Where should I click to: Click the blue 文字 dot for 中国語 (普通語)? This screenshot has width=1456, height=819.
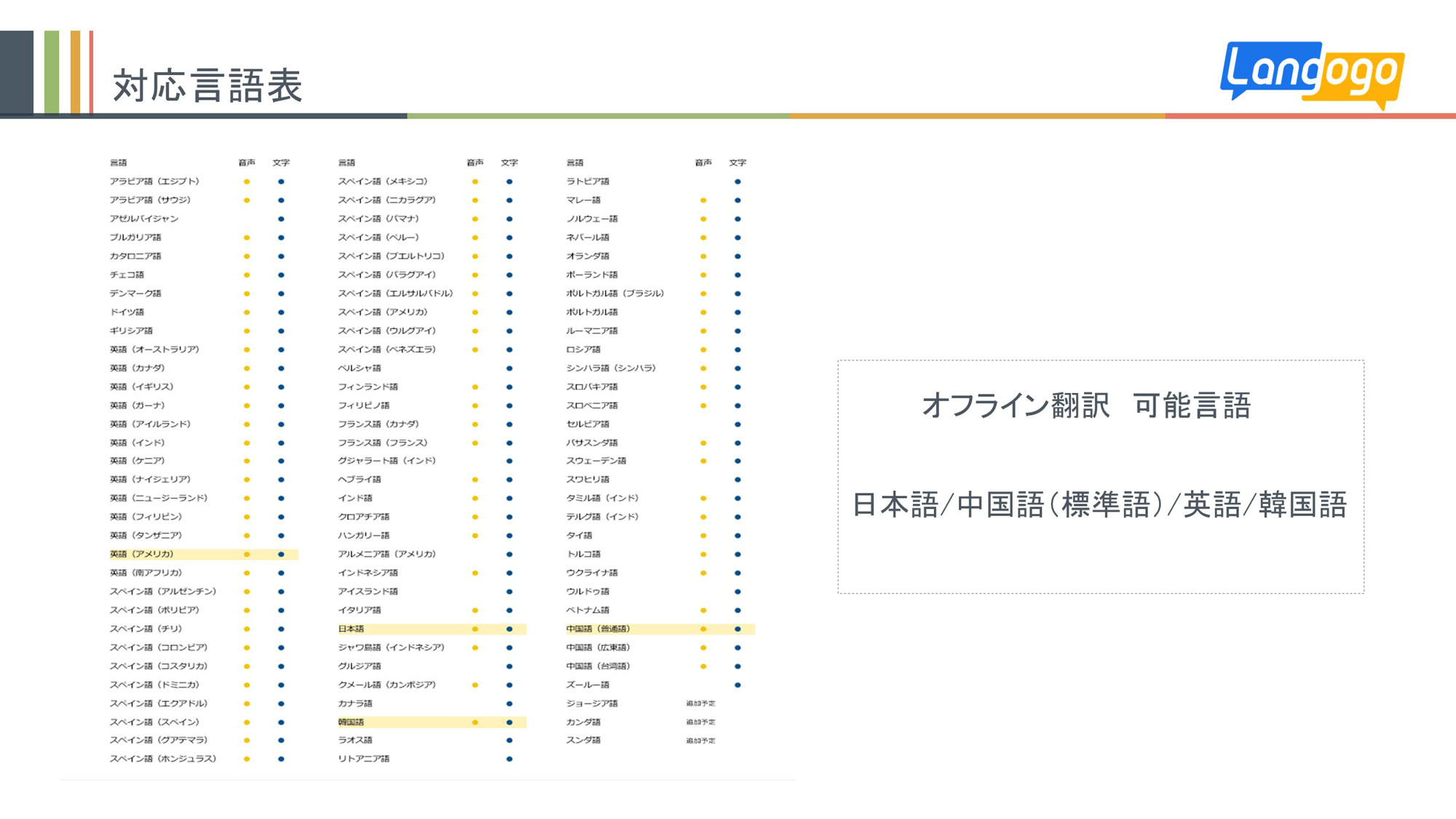[x=737, y=629]
